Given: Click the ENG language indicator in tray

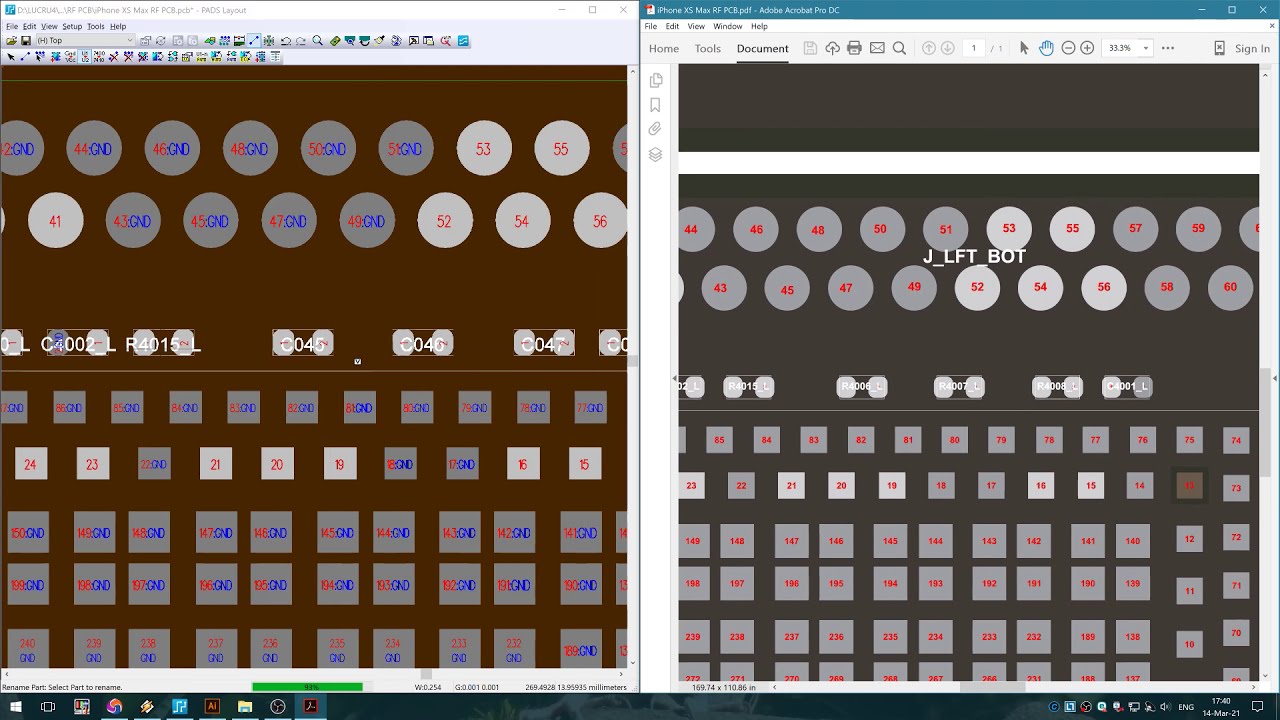Looking at the screenshot, I should (1187, 706).
